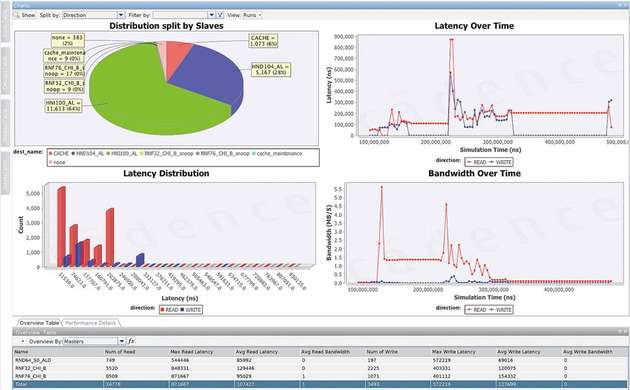
Task: Click small arrow left of Overview By
Action: (x=22, y=341)
